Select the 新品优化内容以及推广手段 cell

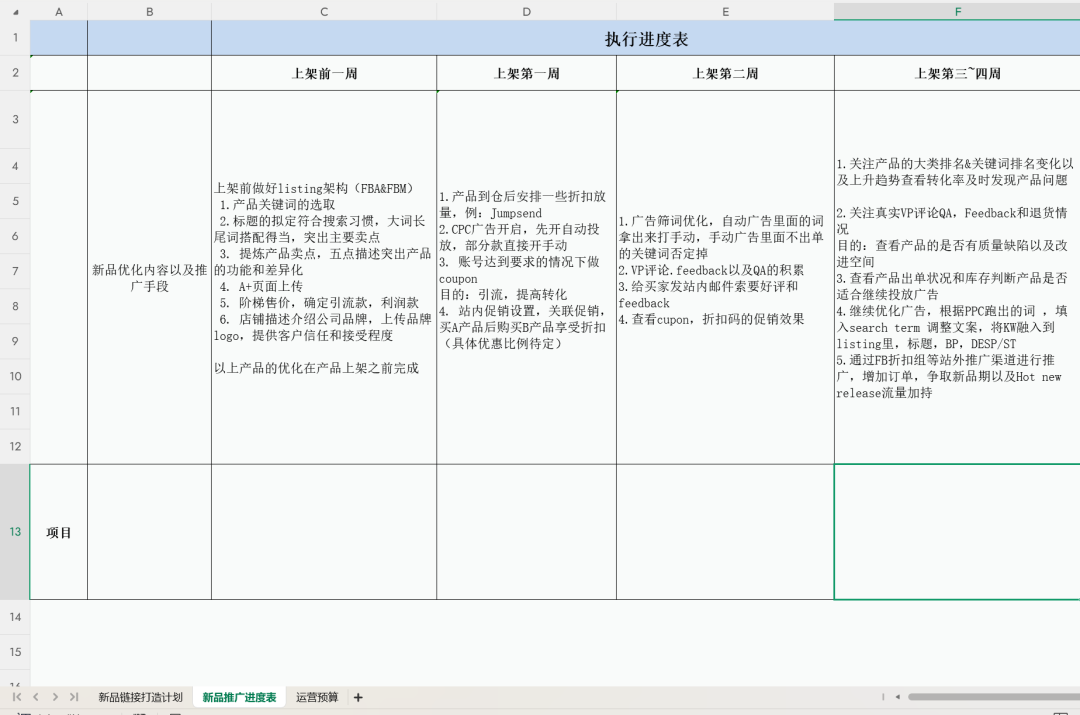[149, 278]
